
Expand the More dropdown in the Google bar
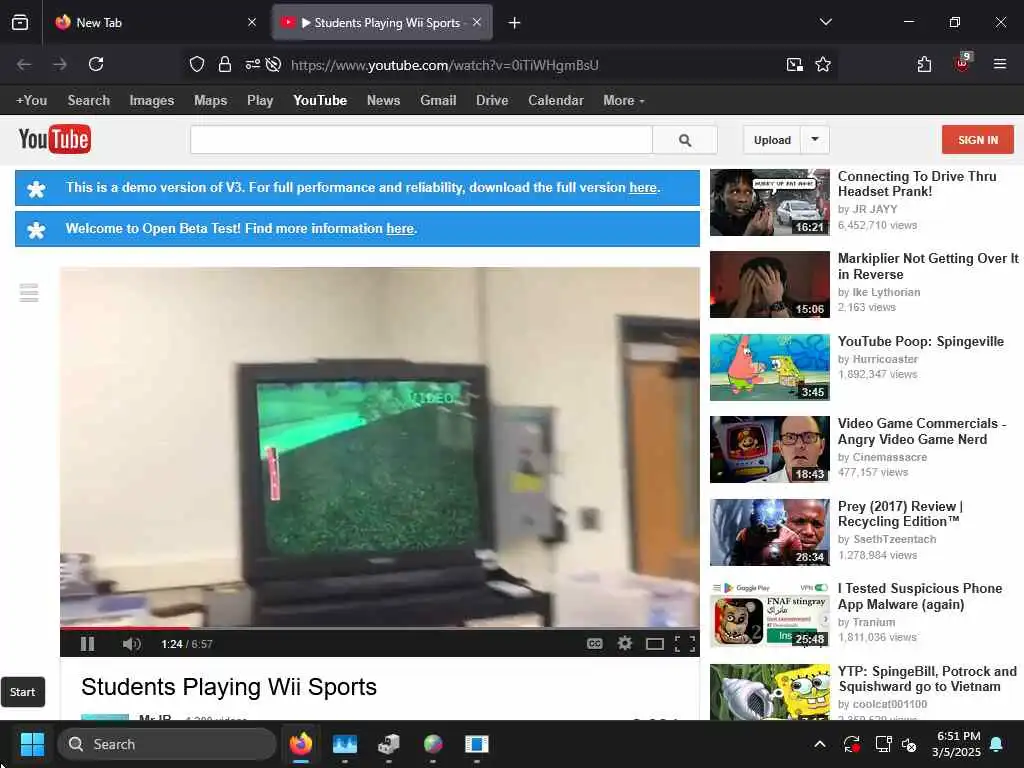[624, 101]
